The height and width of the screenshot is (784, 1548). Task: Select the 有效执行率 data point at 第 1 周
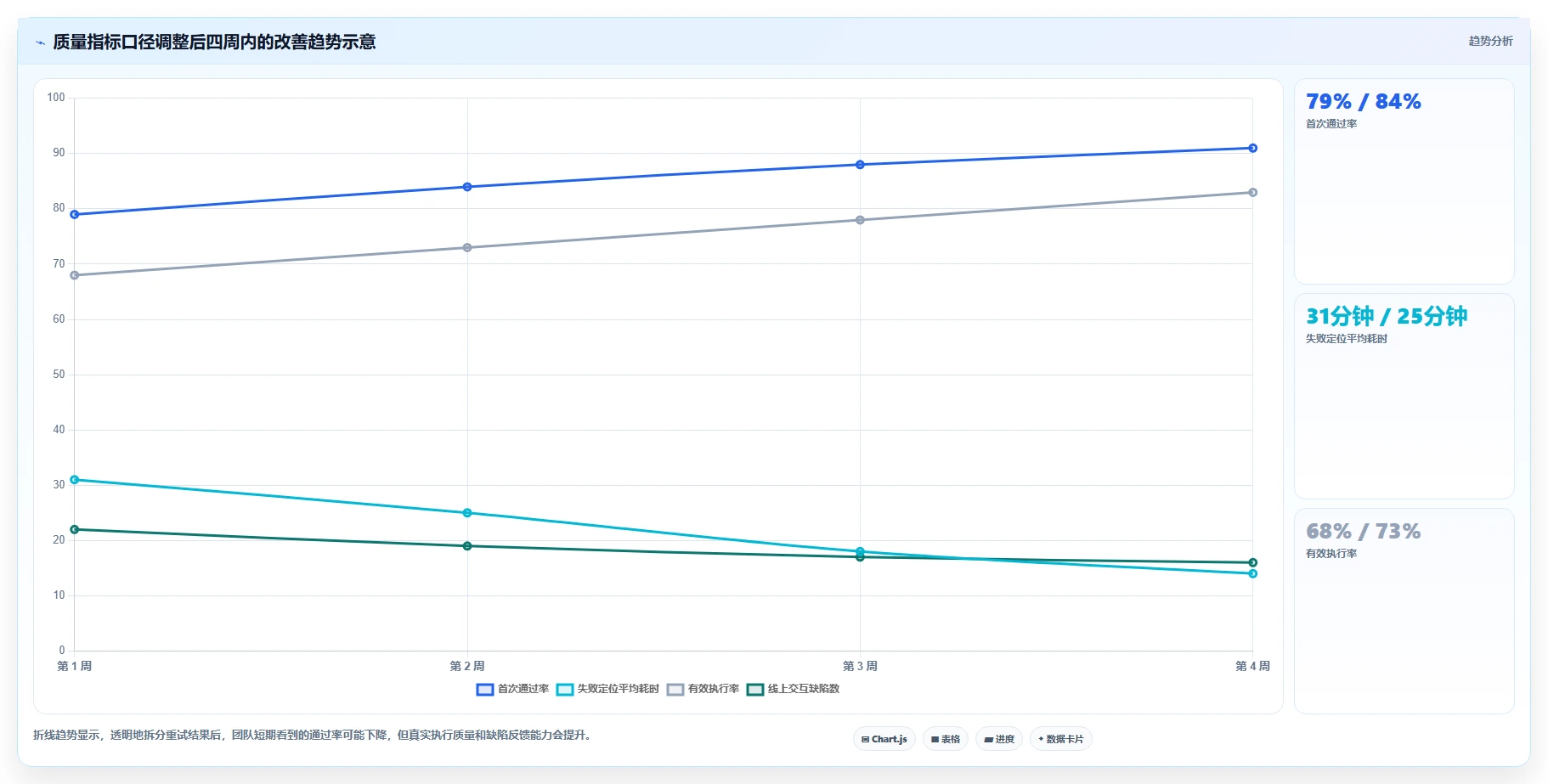click(75, 275)
